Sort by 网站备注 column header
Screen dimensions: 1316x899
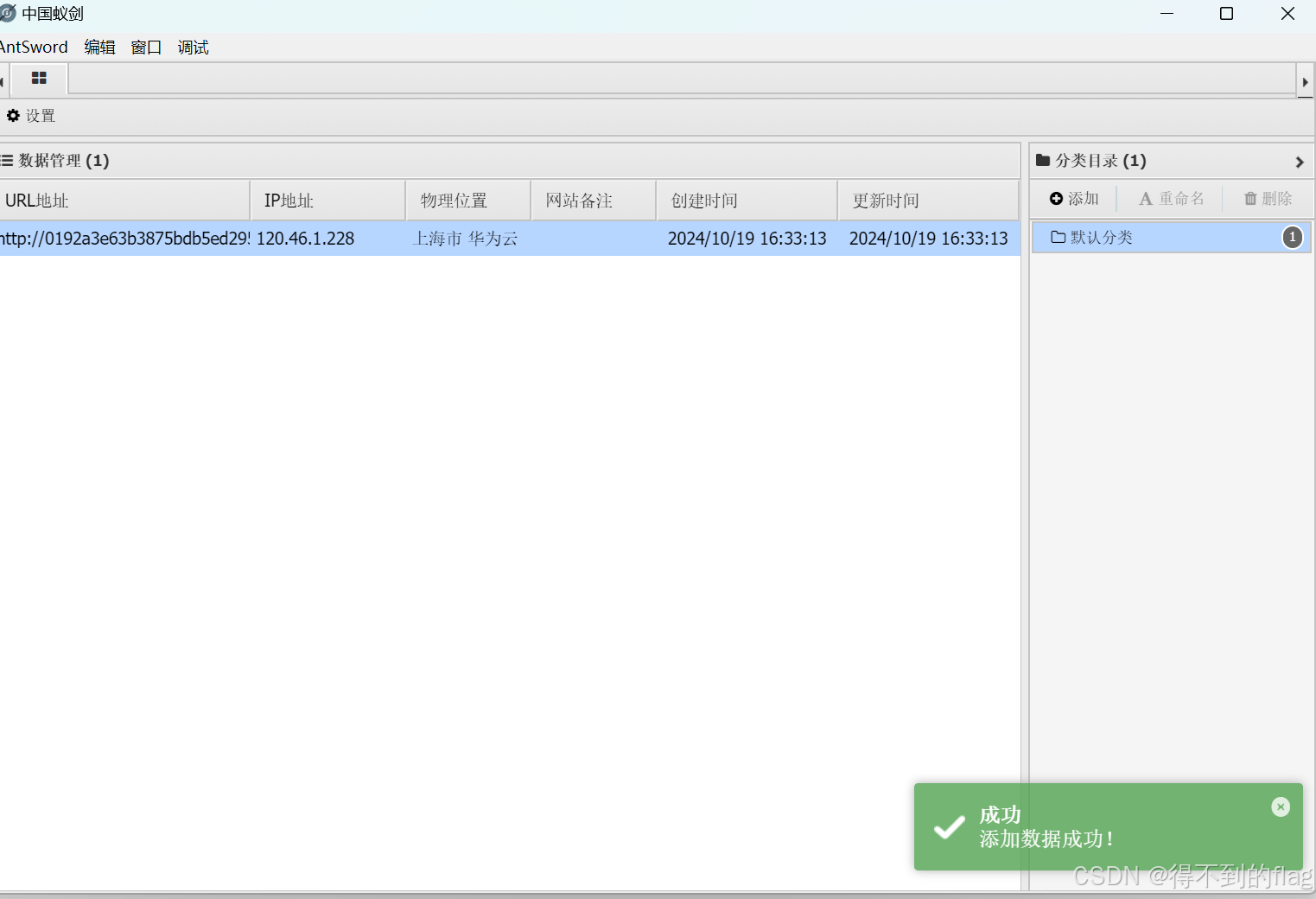point(594,201)
